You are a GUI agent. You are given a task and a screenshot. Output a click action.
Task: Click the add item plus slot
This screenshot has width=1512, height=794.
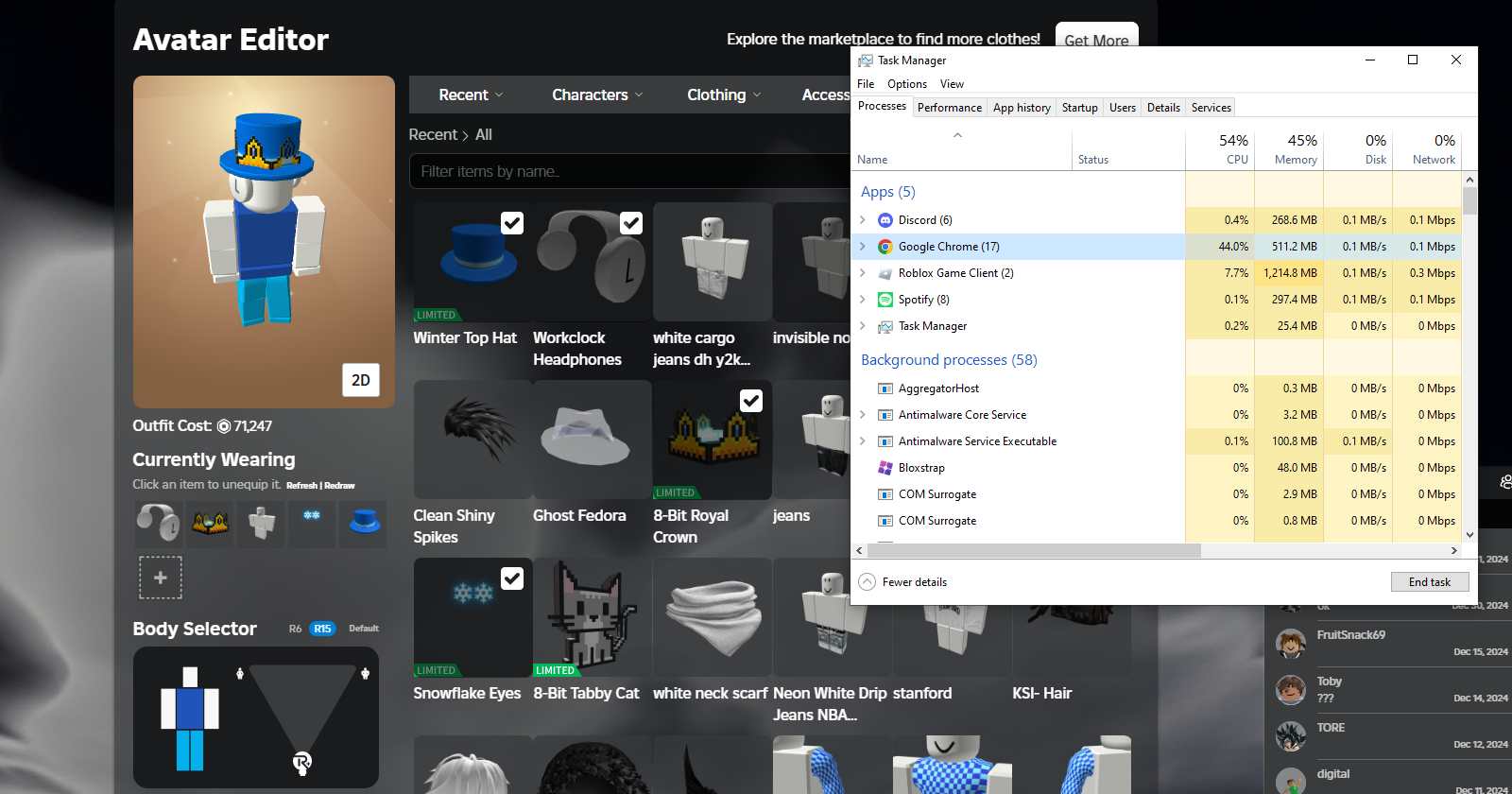click(161, 578)
